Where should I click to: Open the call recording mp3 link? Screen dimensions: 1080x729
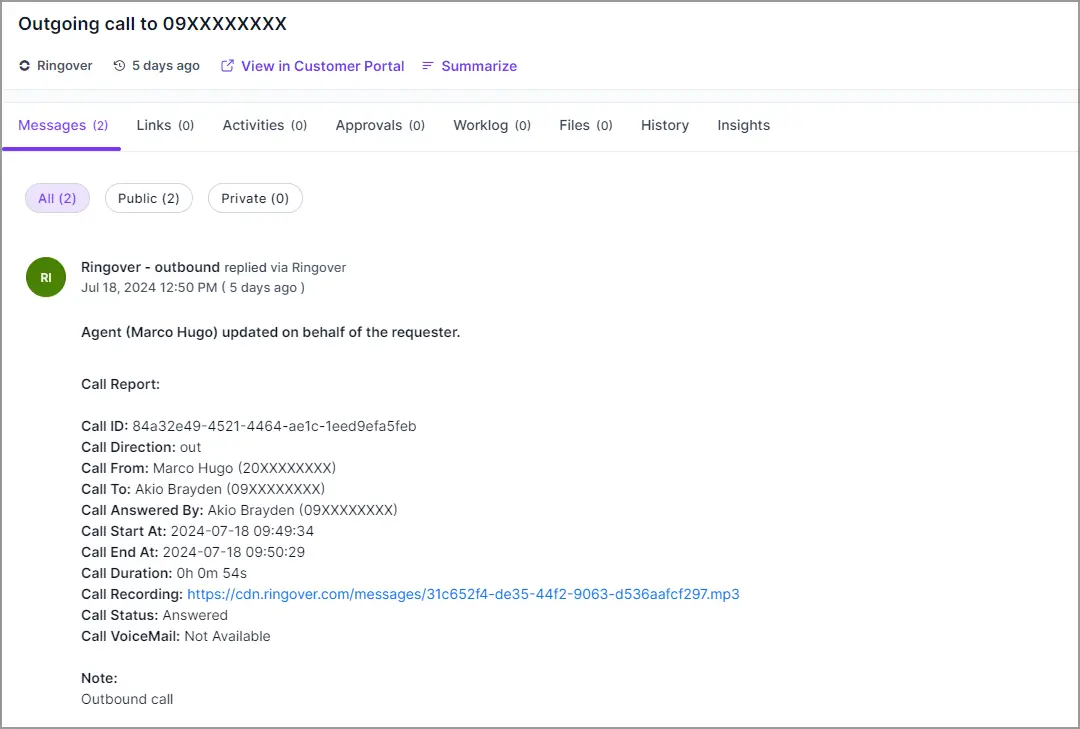click(463, 594)
